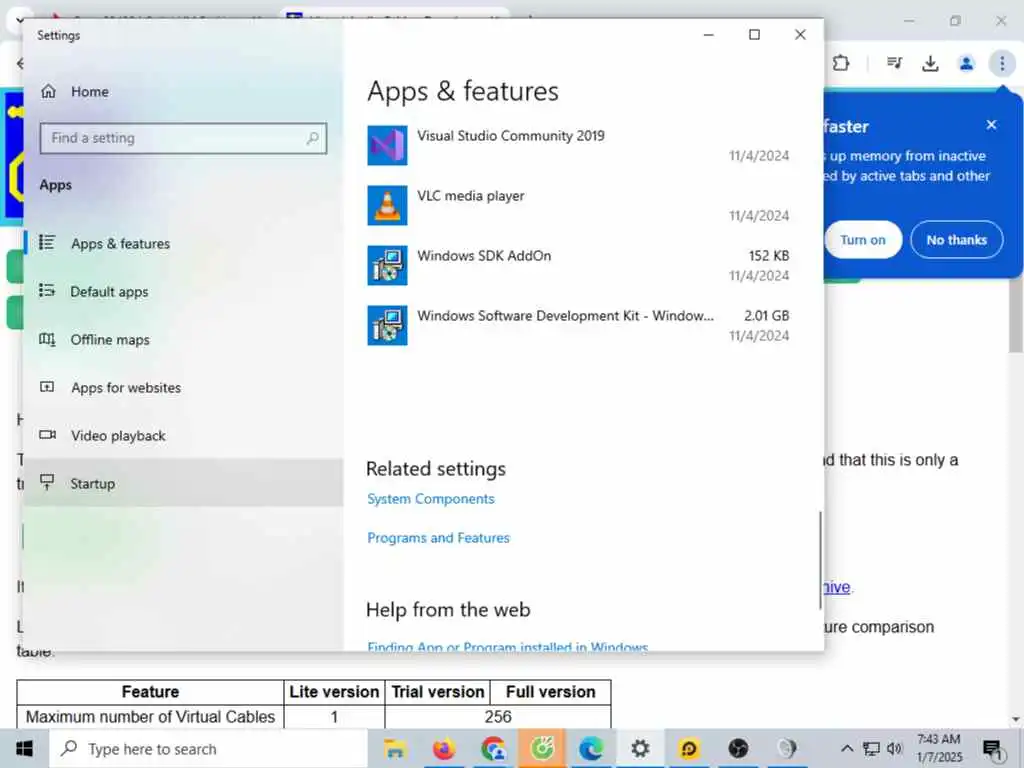Screen dimensions: 1024x768
Task: Select the Apps for websites sidebar icon
Action: [x=47, y=387]
